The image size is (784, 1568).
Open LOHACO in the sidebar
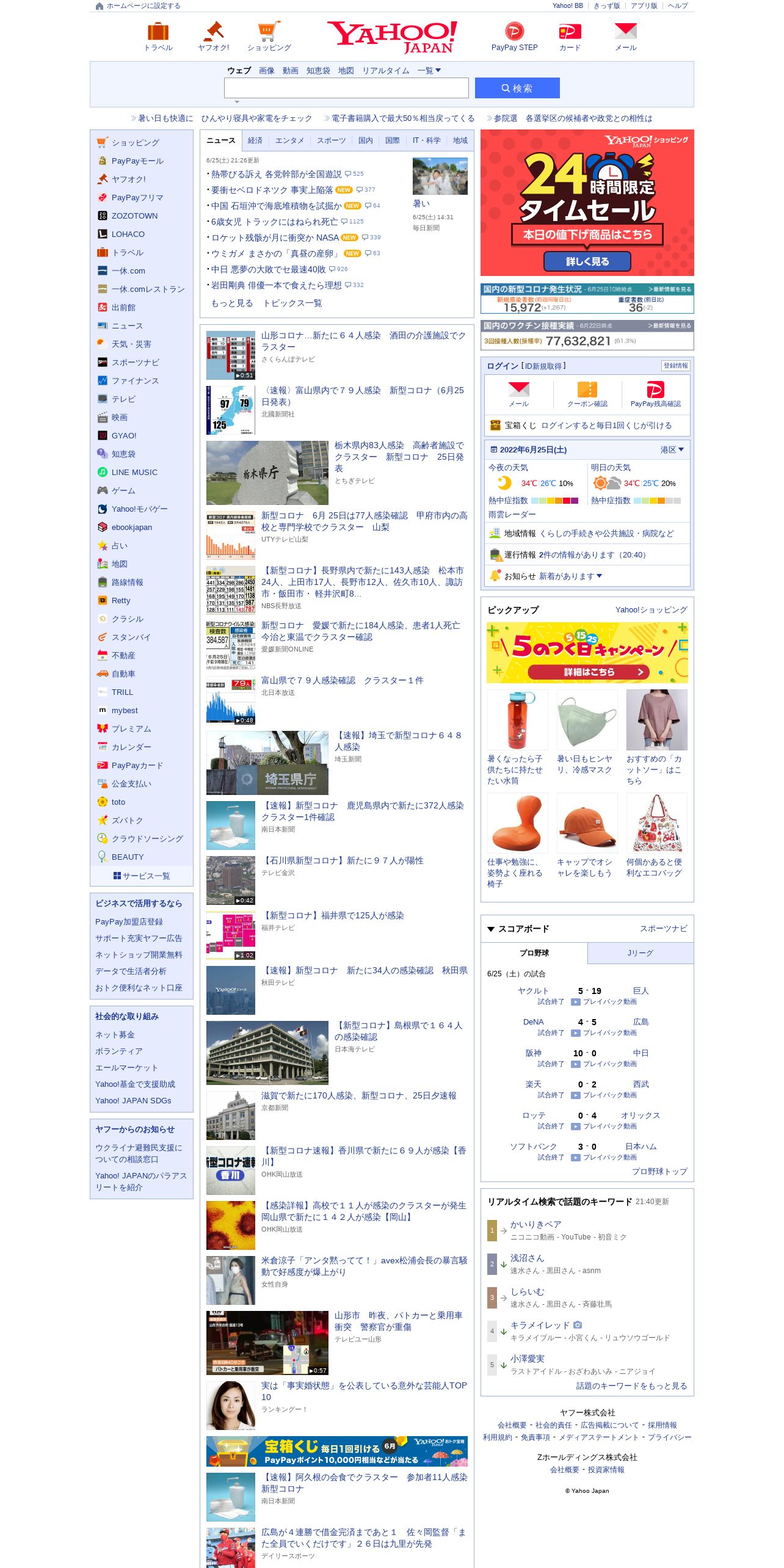[x=128, y=234]
